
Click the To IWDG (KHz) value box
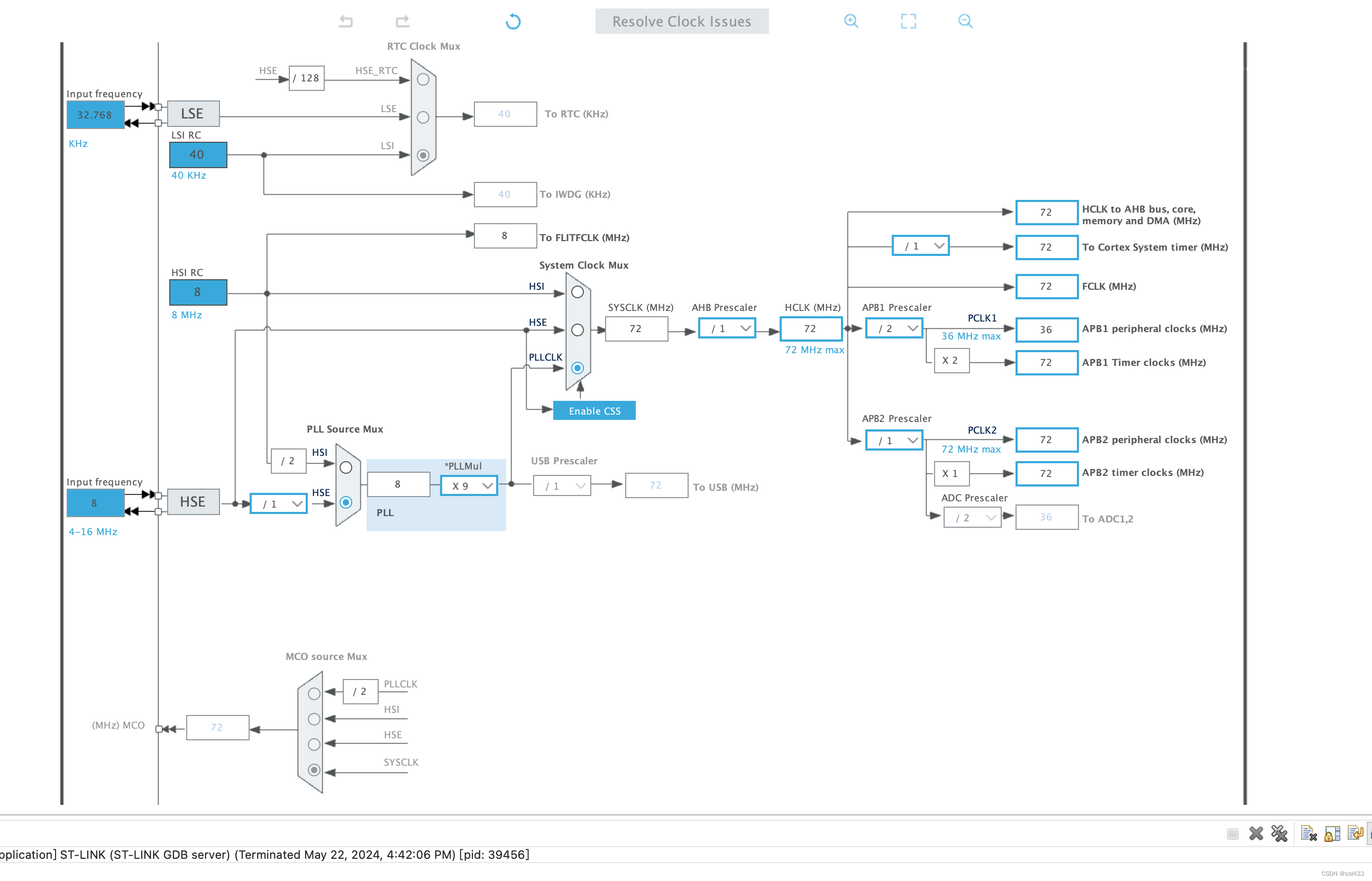pyautogui.click(x=505, y=195)
